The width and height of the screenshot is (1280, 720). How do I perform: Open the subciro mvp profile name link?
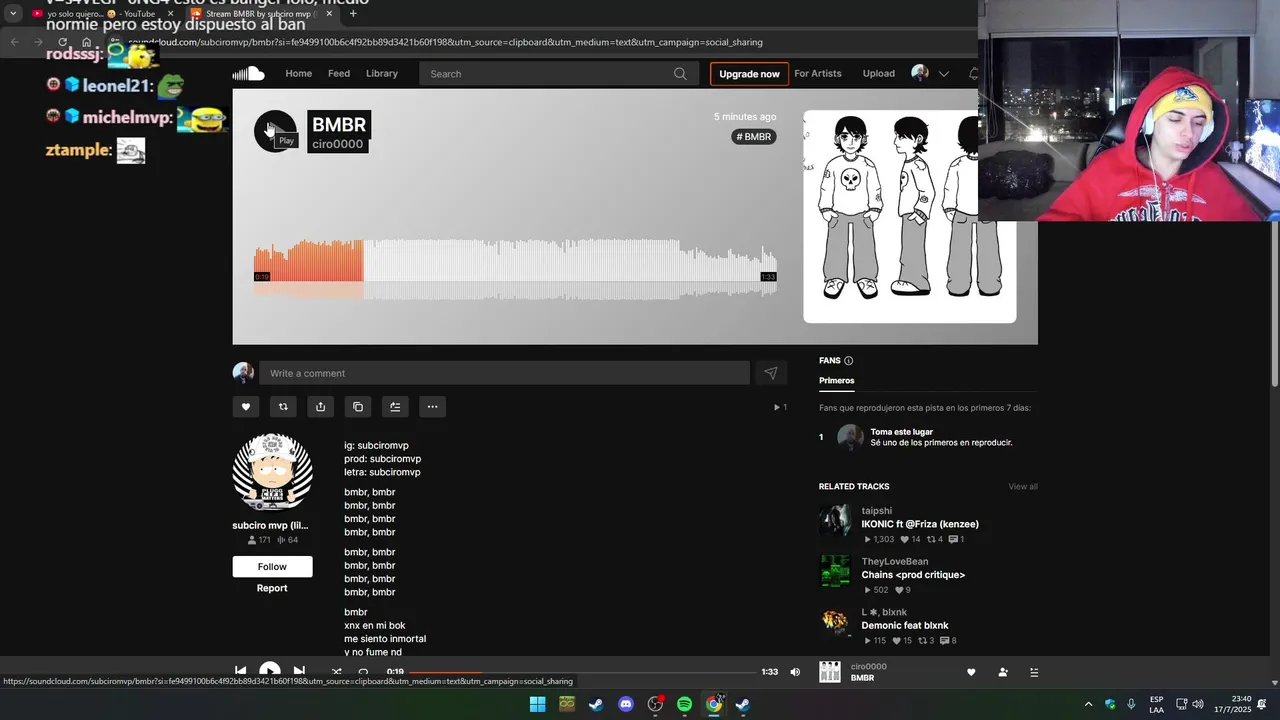click(x=272, y=525)
